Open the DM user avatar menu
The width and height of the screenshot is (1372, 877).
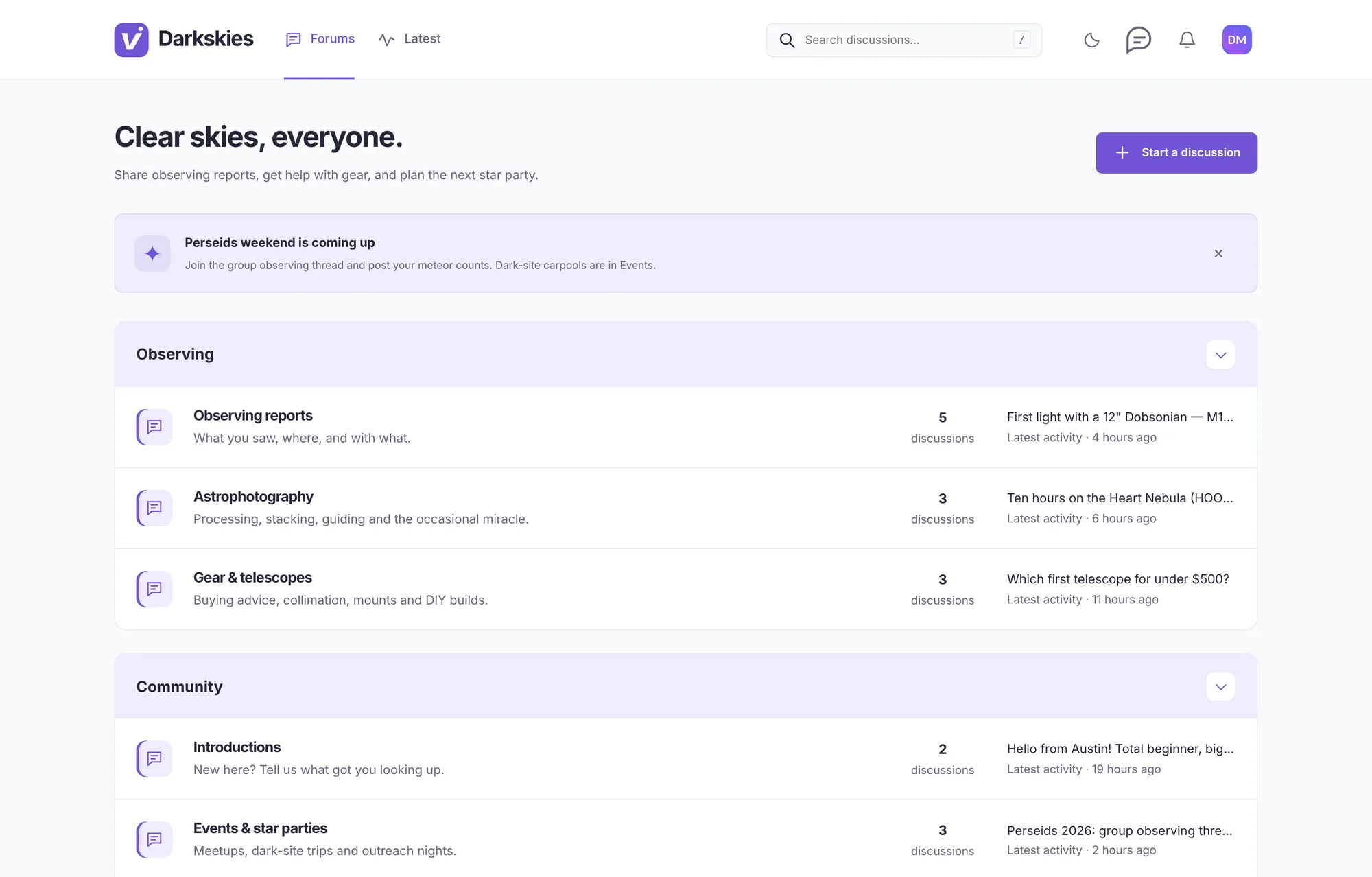pos(1237,40)
